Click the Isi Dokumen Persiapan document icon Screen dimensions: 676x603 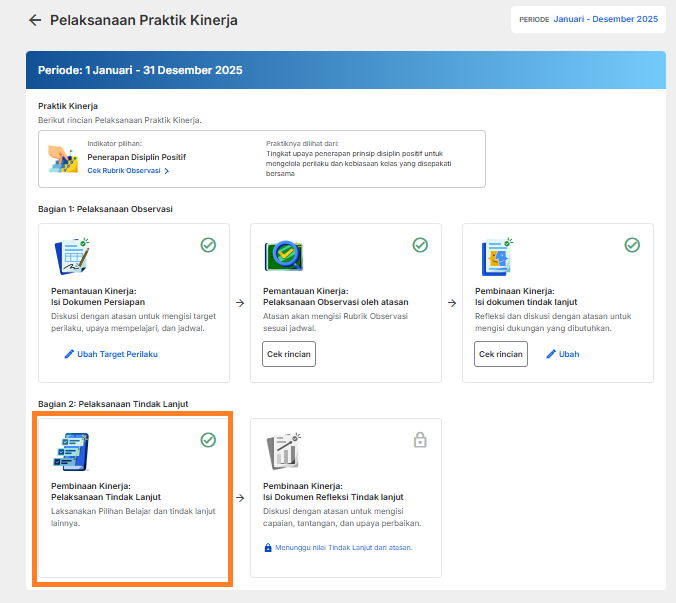click(x=72, y=256)
